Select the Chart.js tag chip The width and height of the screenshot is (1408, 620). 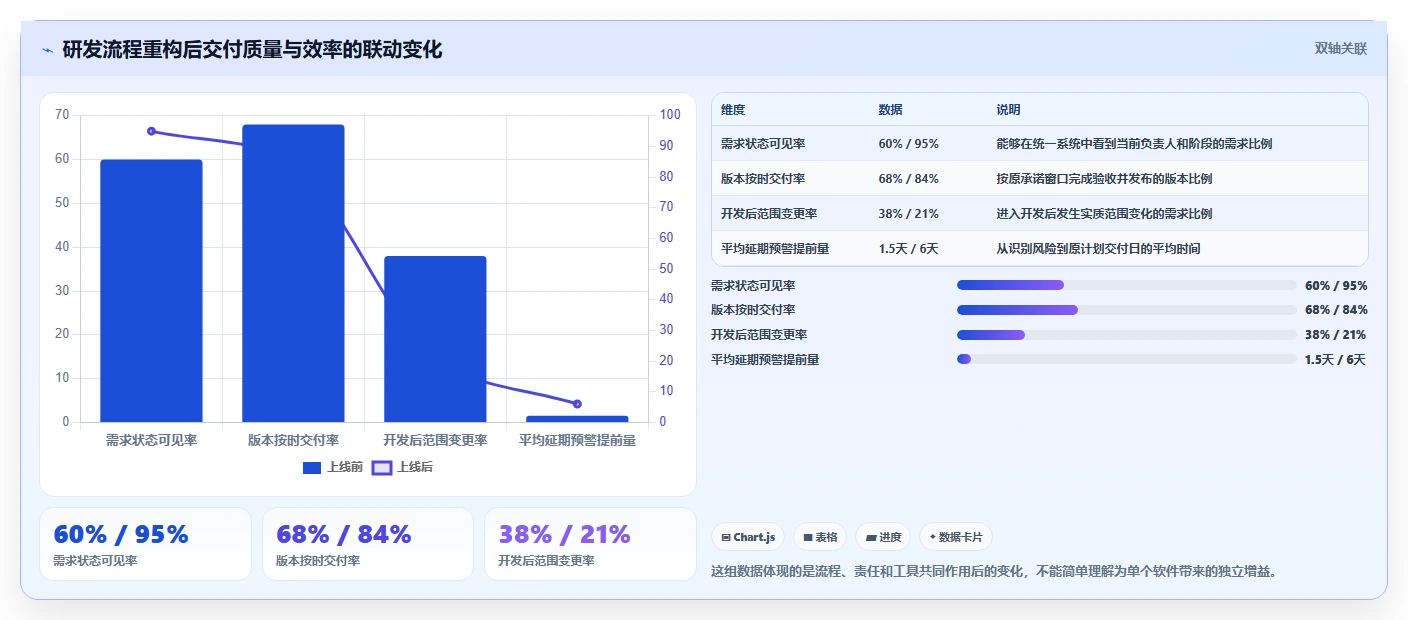(748, 537)
